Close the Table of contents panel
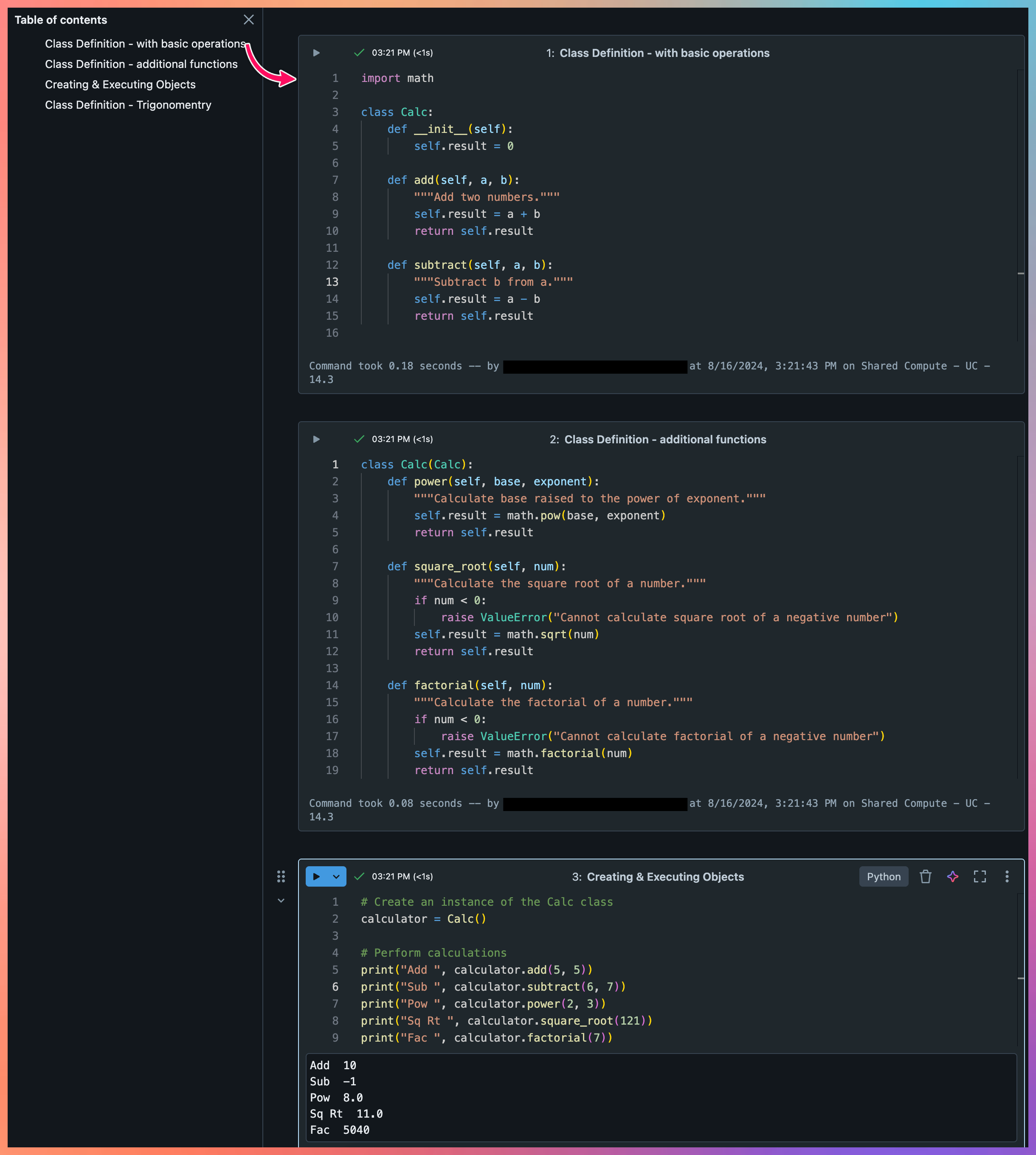The image size is (1036, 1155). [249, 20]
